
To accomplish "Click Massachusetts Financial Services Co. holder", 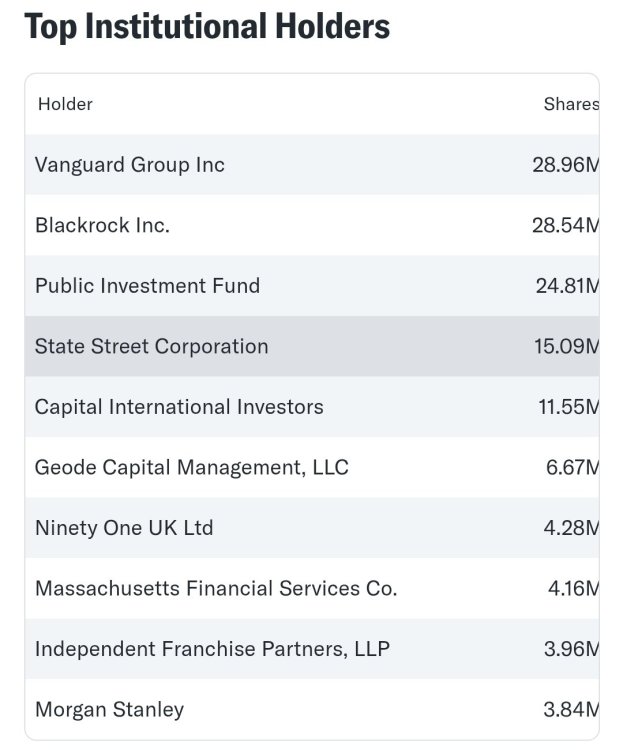I will (x=216, y=589).
